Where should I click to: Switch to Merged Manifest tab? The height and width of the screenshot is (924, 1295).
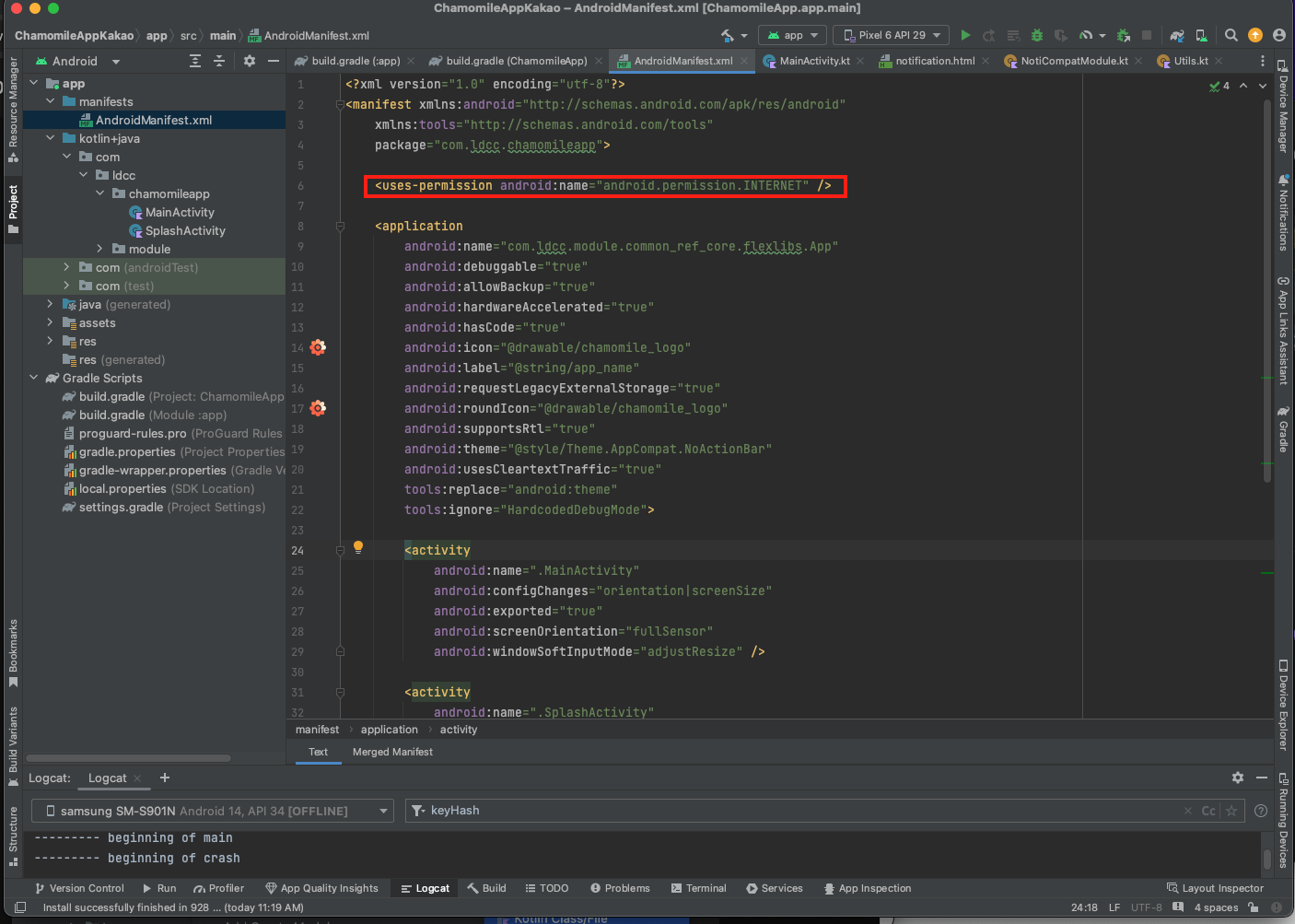[x=392, y=752]
